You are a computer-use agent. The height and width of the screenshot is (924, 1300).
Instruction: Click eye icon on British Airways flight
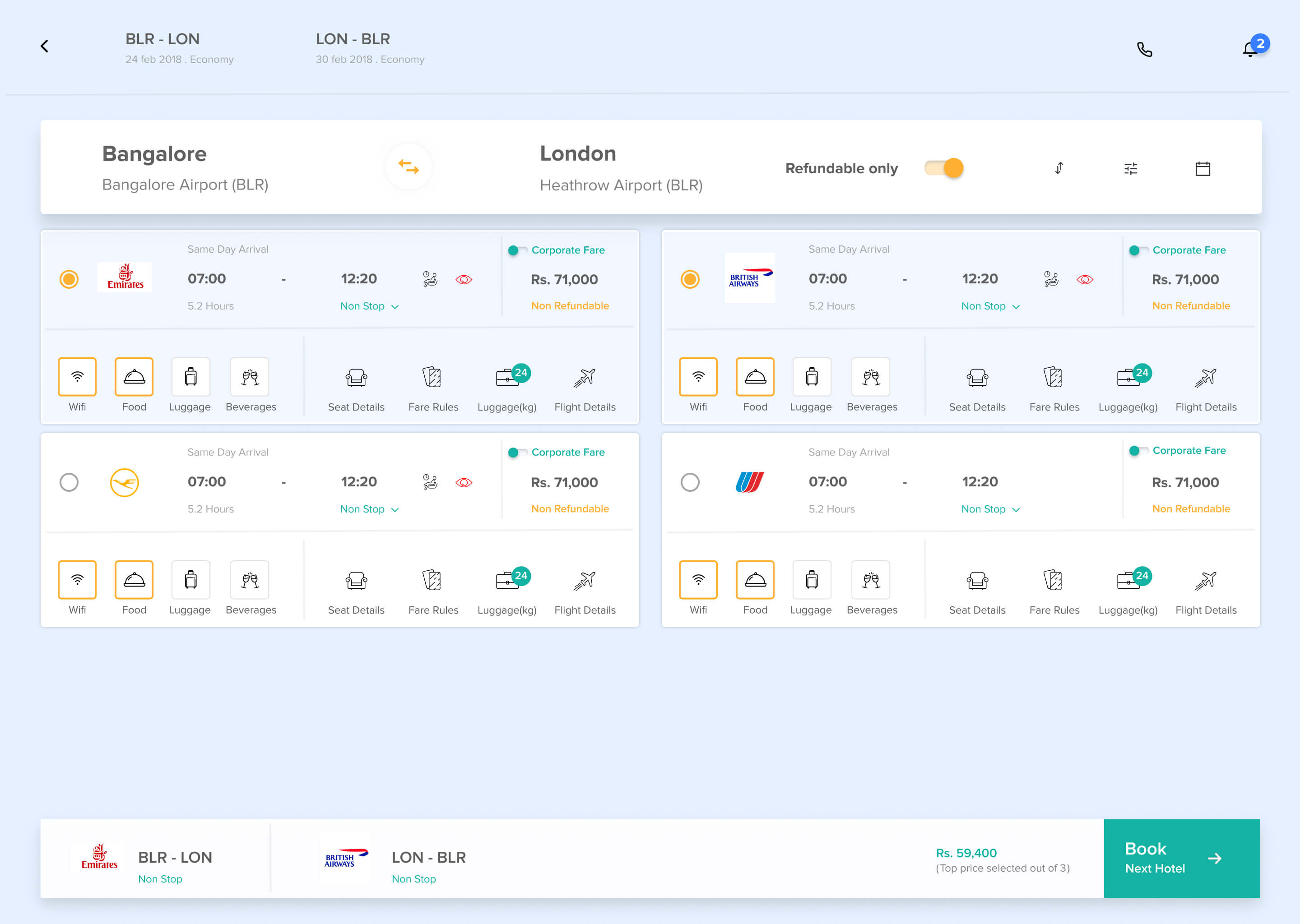tap(1085, 279)
